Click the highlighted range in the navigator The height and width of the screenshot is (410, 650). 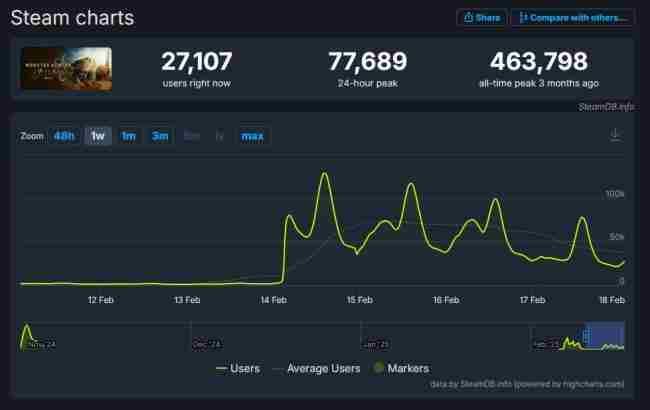[x=605, y=336]
